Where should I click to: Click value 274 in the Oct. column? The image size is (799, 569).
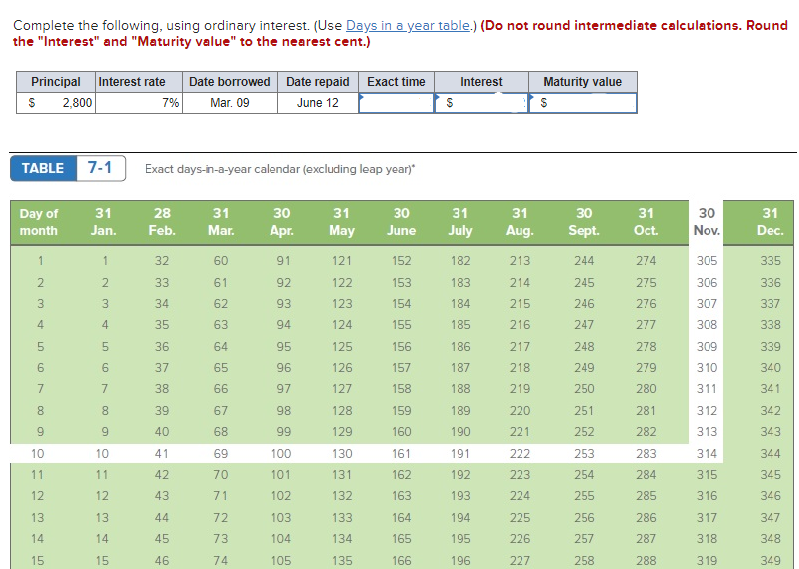coord(646,261)
